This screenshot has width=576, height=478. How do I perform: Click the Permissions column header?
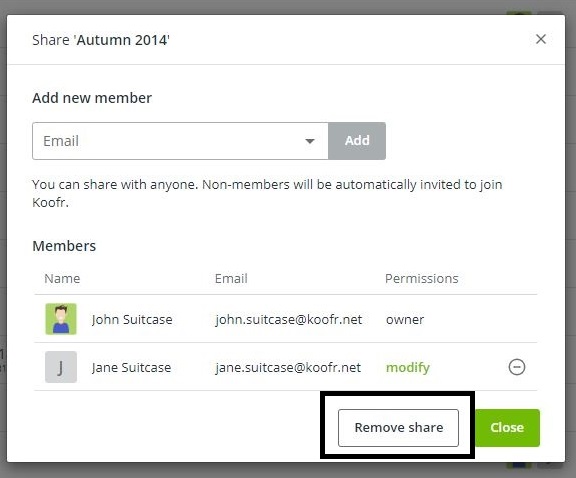click(422, 278)
